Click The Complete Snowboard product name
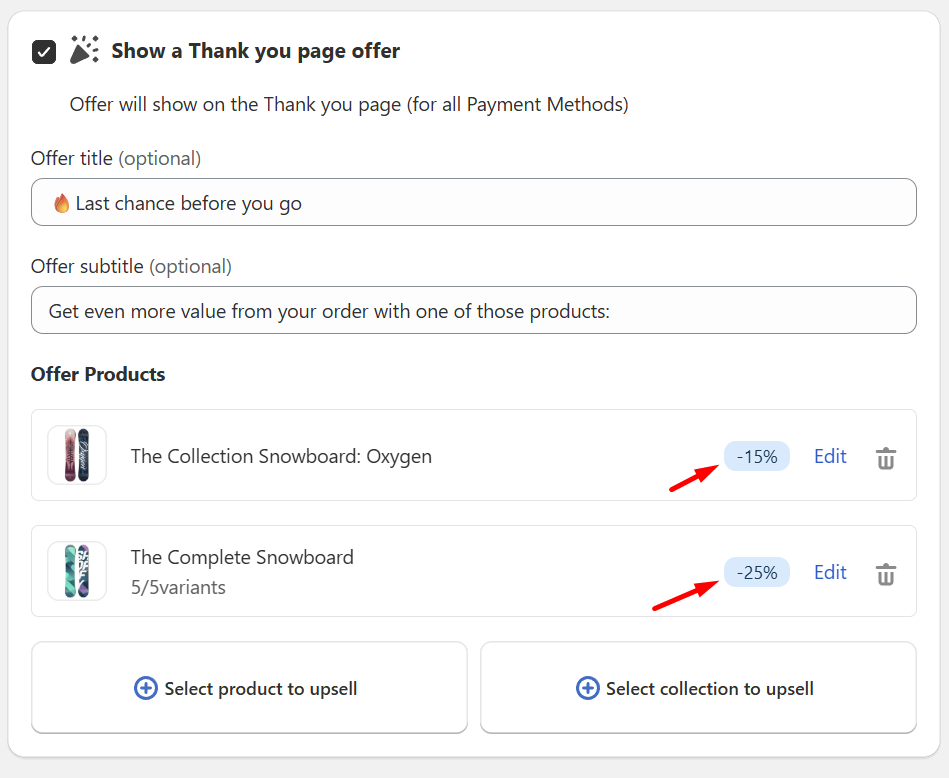 (x=242, y=557)
